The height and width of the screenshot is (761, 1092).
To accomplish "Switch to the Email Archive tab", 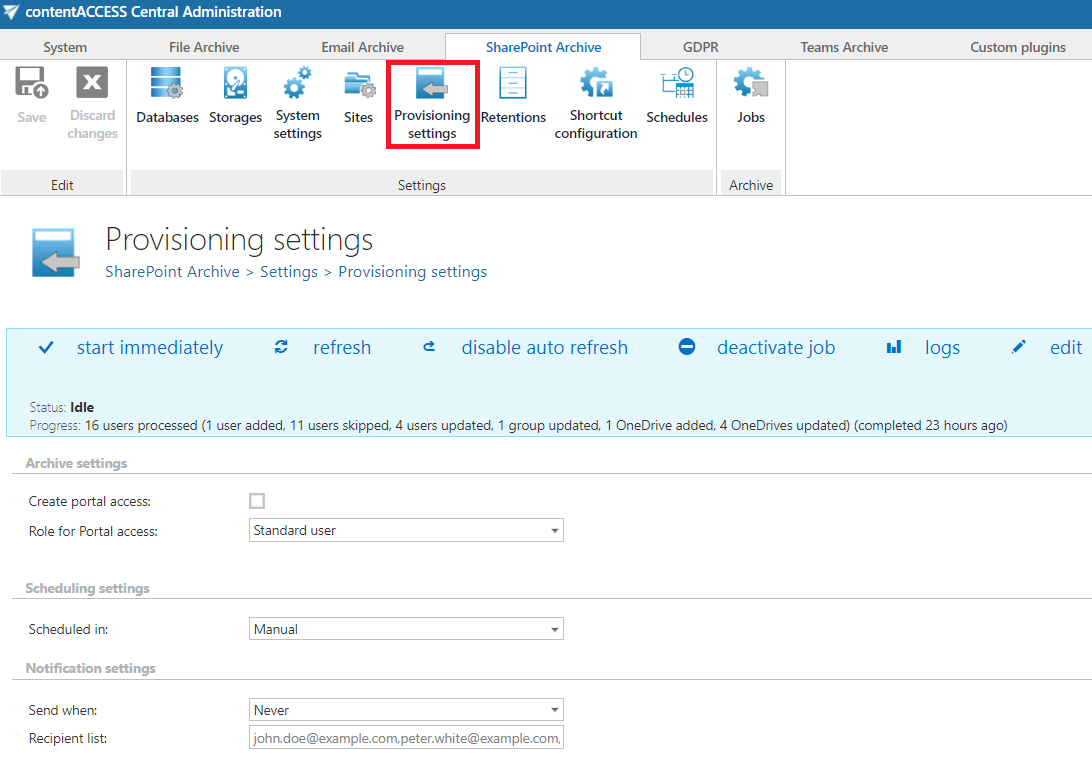I will coord(362,47).
